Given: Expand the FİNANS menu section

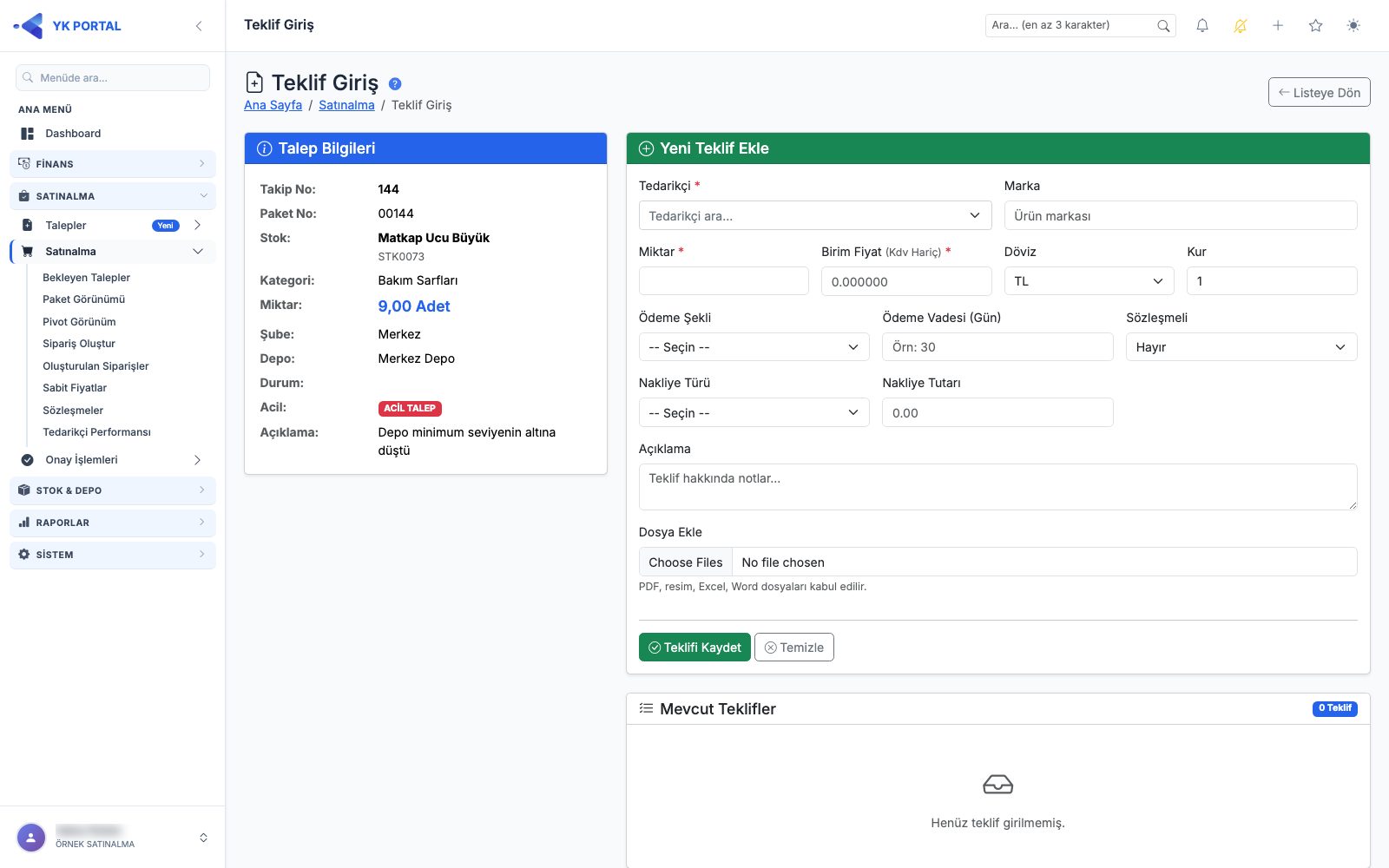Looking at the screenshot, I should tap(113, 164).
